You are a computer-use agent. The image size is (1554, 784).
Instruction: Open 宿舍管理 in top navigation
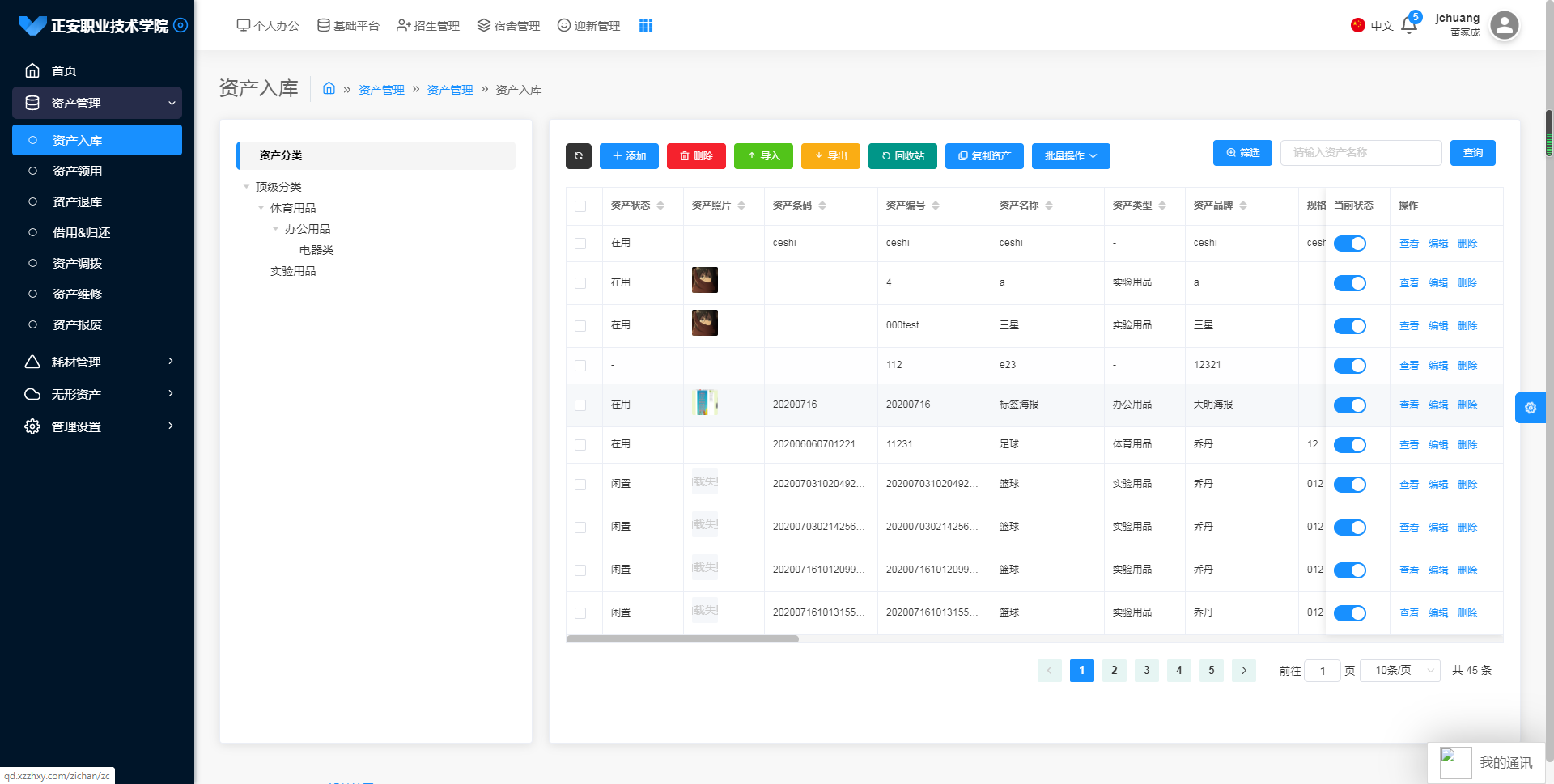(508, 26)
